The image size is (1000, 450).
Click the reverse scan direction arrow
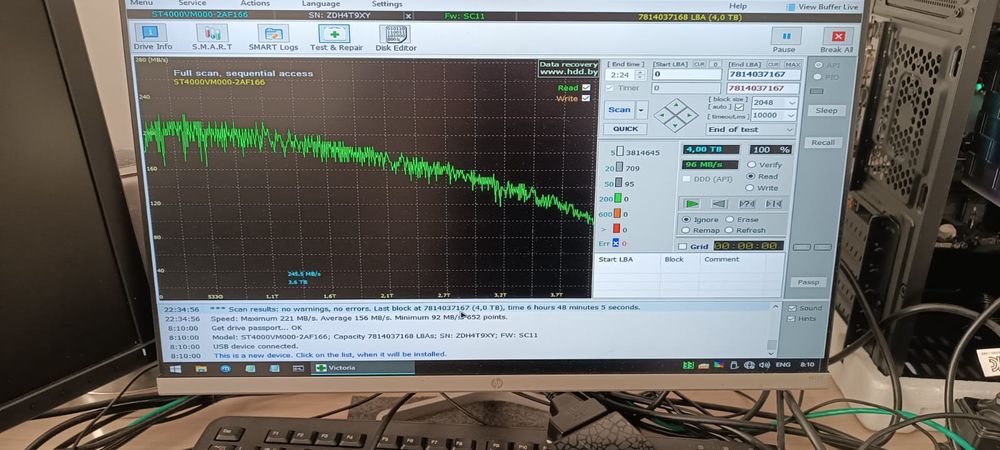719,204
